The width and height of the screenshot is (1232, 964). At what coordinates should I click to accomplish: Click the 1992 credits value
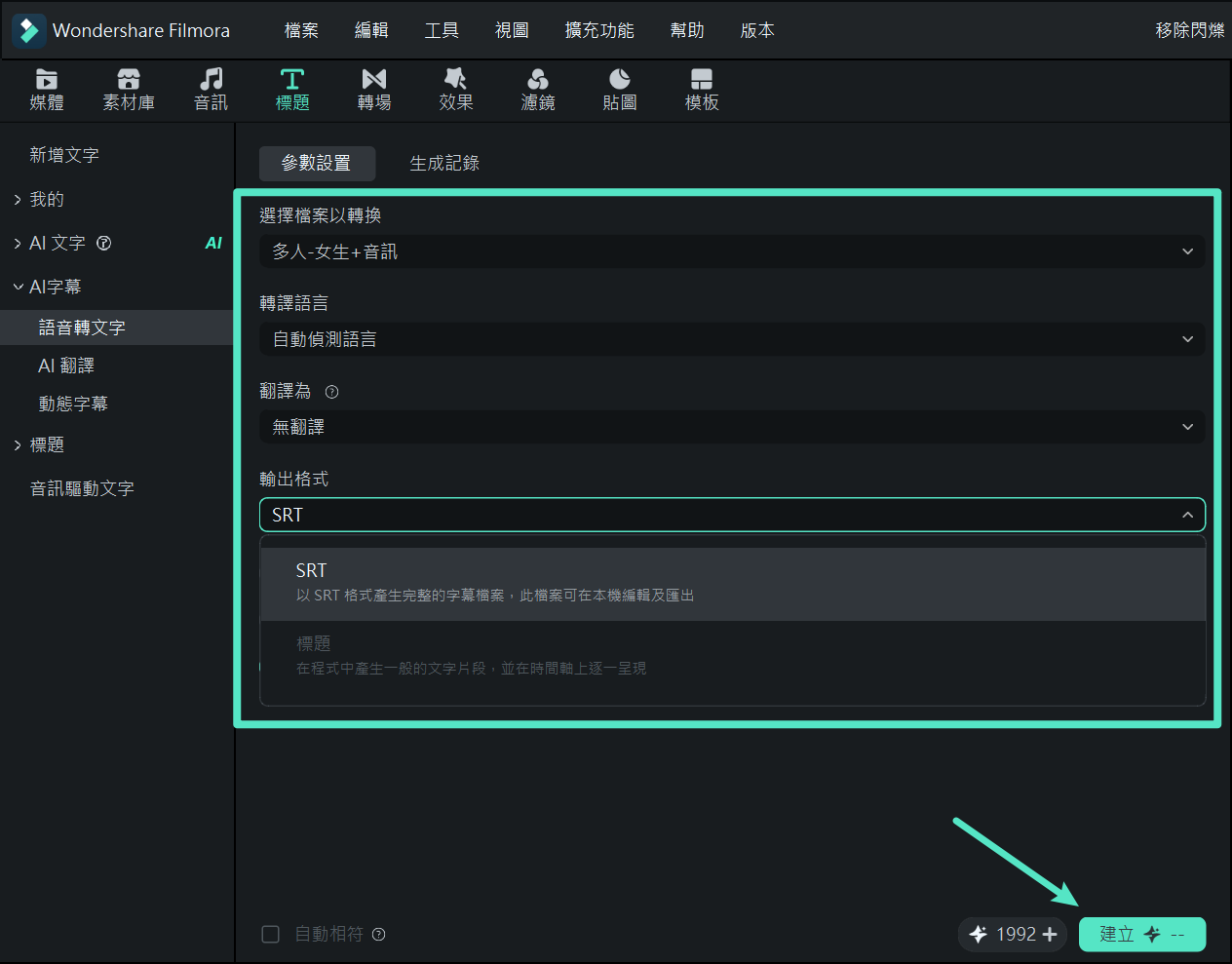tap(1016, 934)
